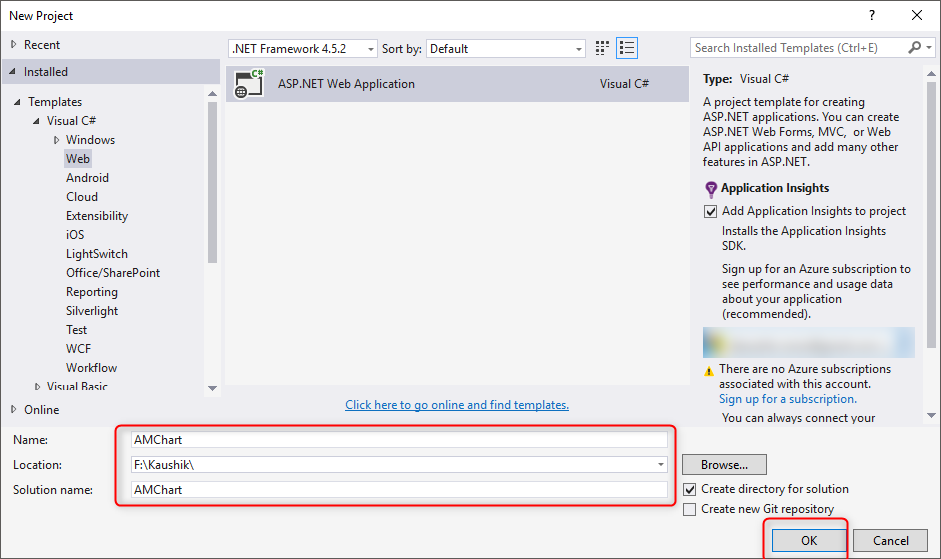Select the Web template category
This screenshot has height=559, width=941.
pyautogui.click(x=78, y=159)
